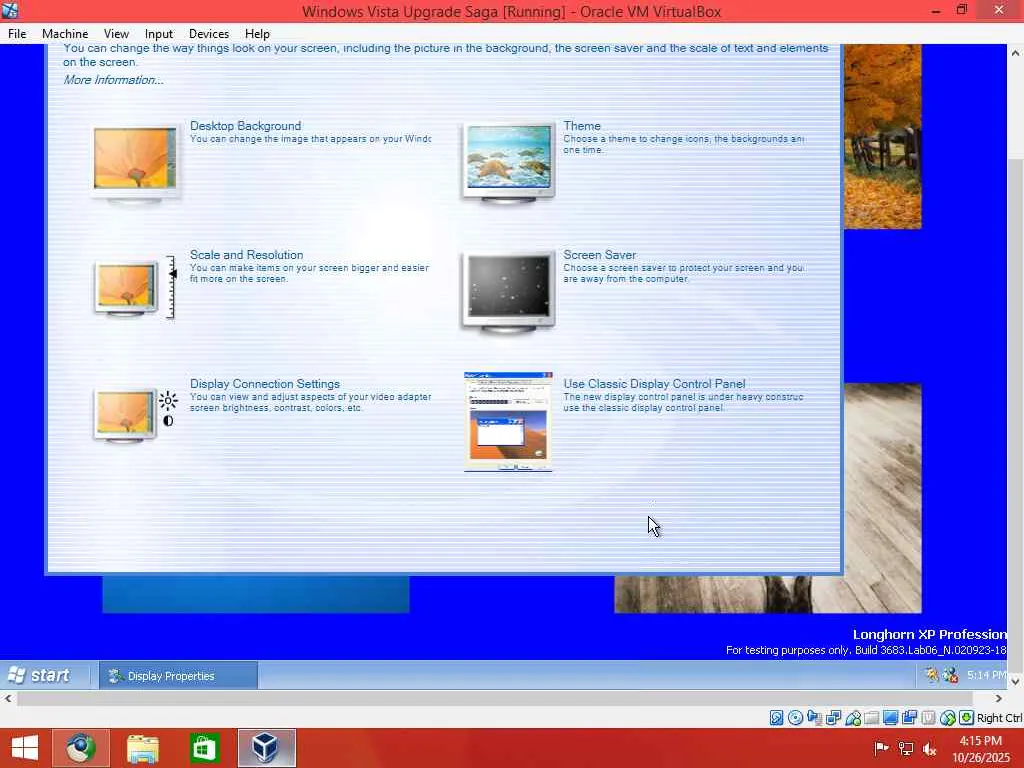Open the Scale and Resolution icon

click(x=135, y=287)
